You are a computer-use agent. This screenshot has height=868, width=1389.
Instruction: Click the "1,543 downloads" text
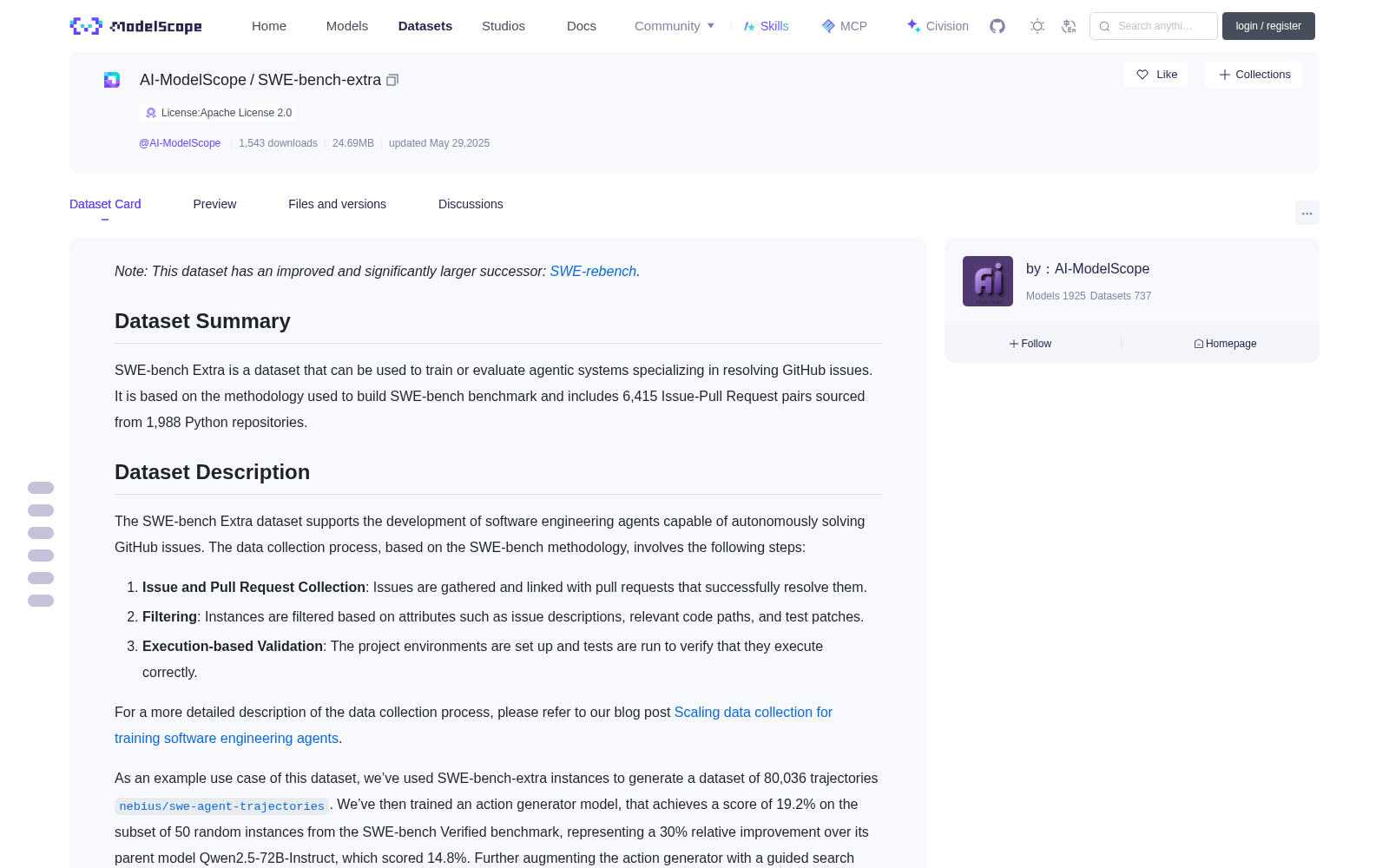(278, 143)
